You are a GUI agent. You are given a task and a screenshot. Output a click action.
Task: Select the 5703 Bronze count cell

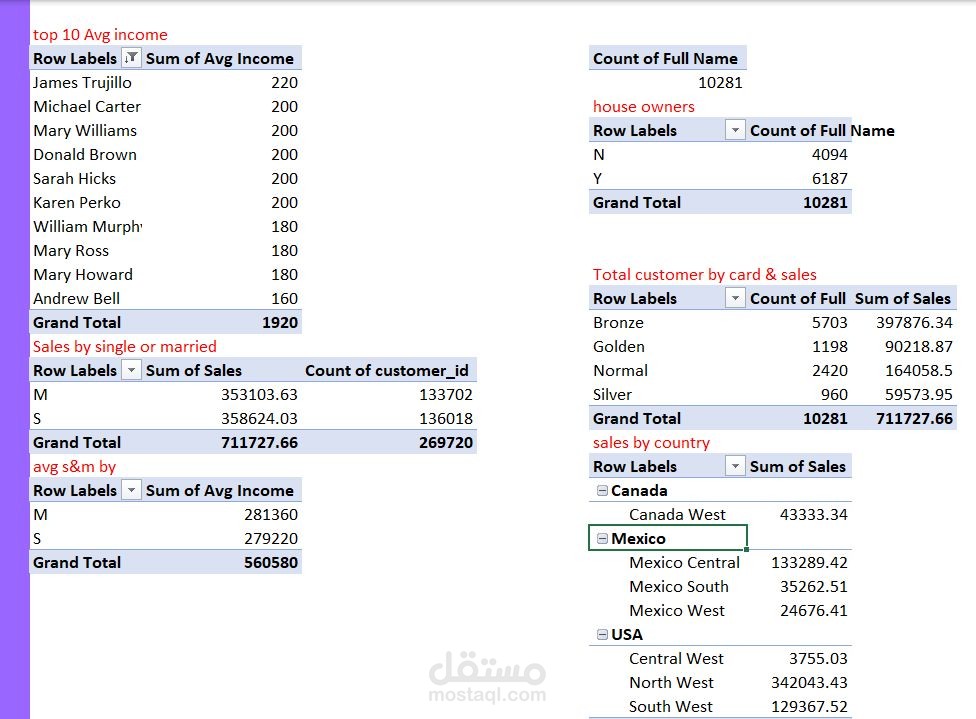click(x=830, y=322)
